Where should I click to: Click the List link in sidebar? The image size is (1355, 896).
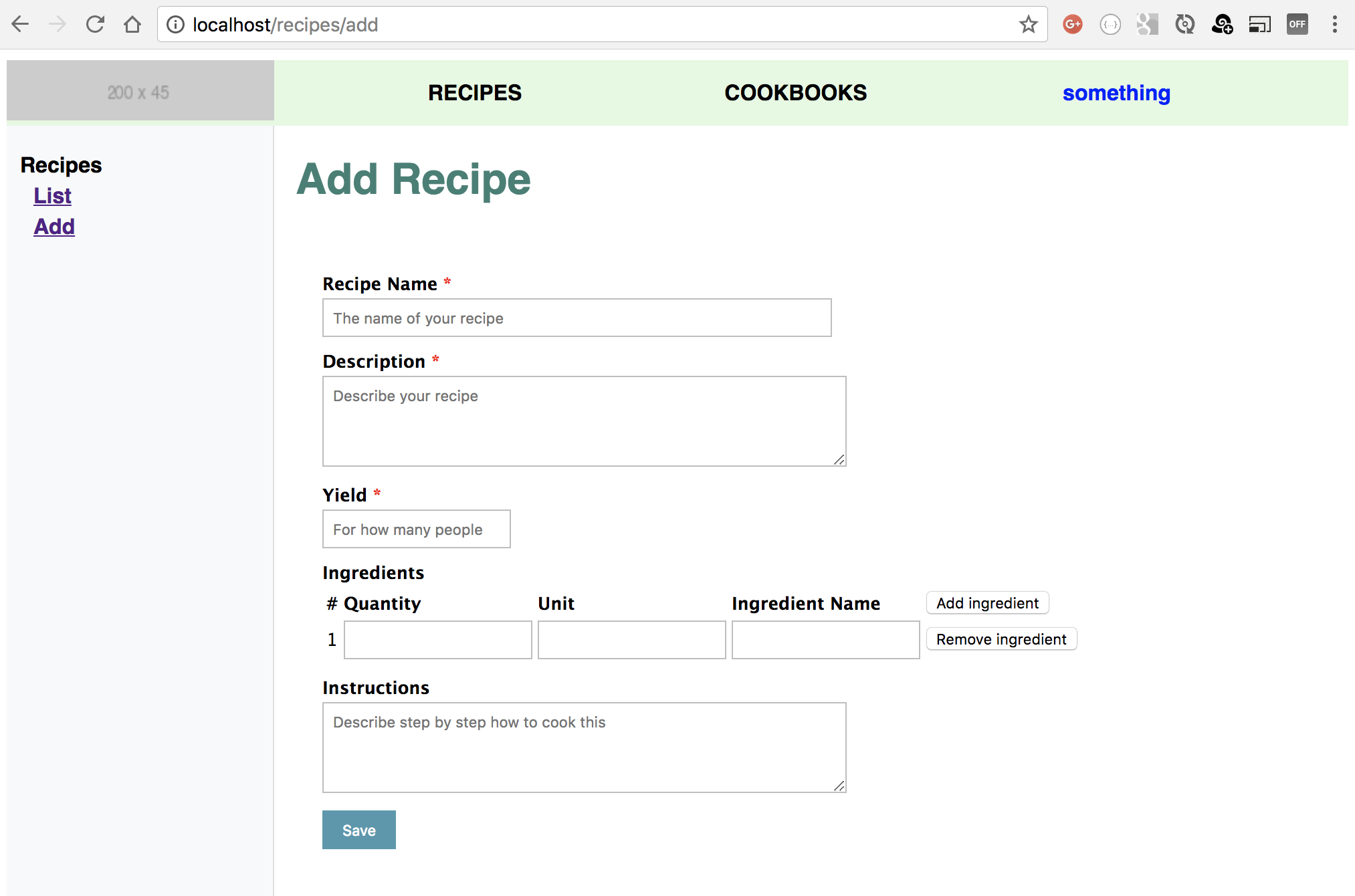point(51,196)
